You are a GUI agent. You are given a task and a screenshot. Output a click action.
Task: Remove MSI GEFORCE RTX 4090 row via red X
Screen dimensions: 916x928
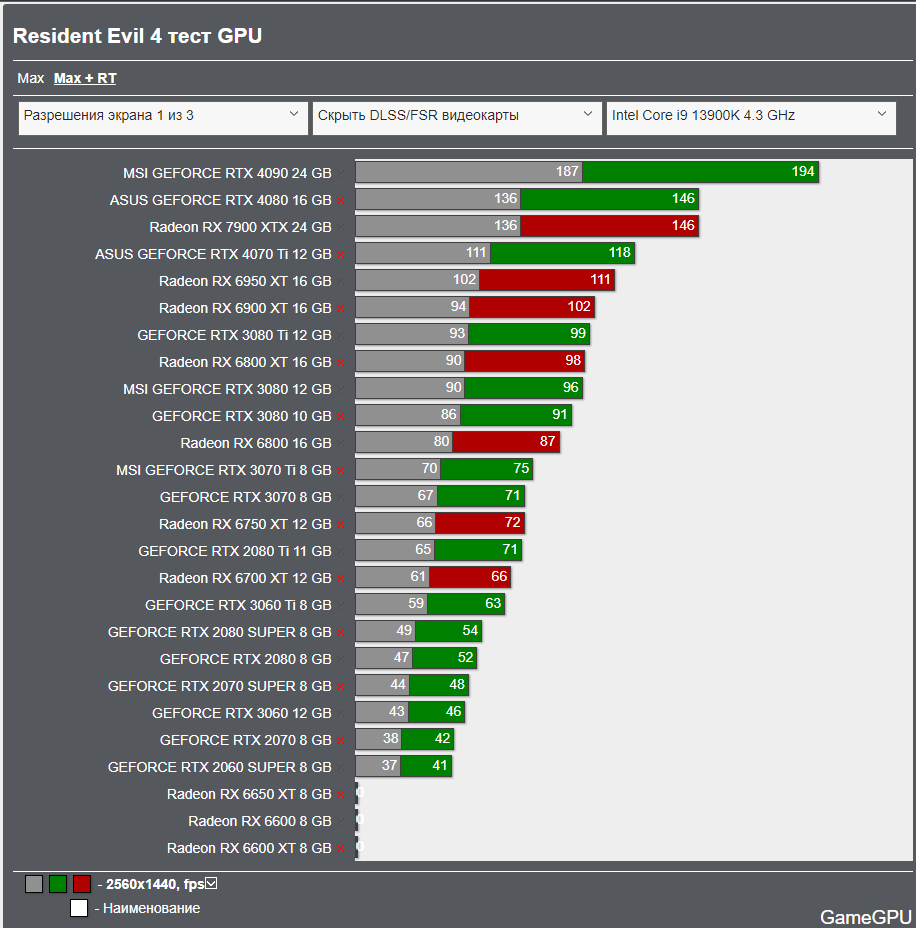tap(341, 174)
